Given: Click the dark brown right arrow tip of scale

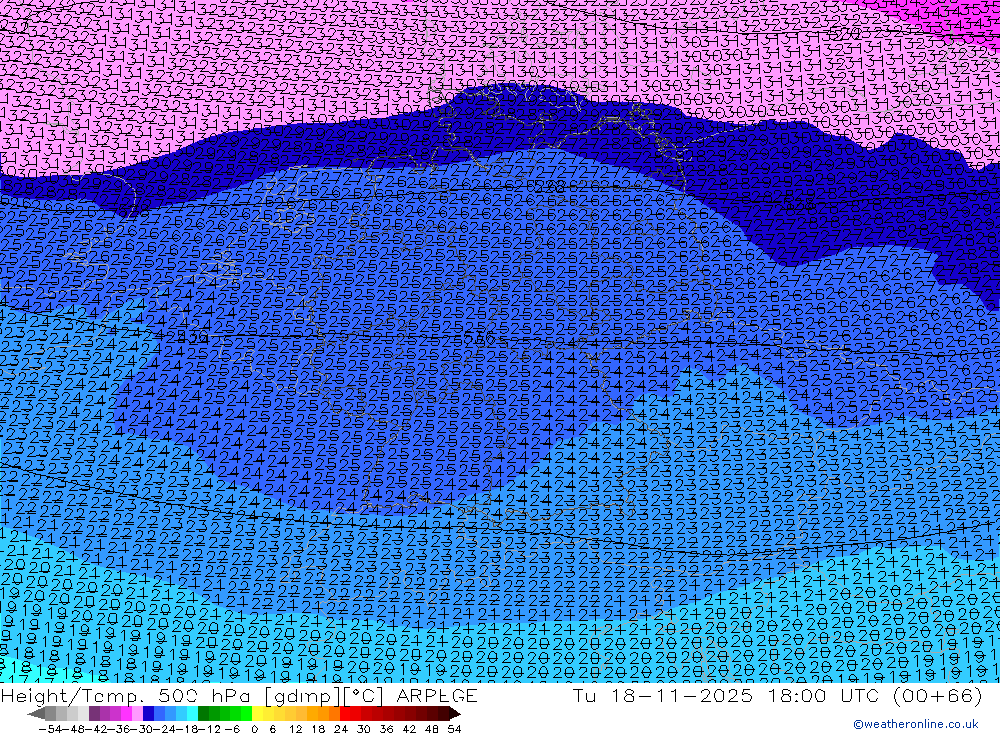Looking at the screenshot, I should 455,714.
